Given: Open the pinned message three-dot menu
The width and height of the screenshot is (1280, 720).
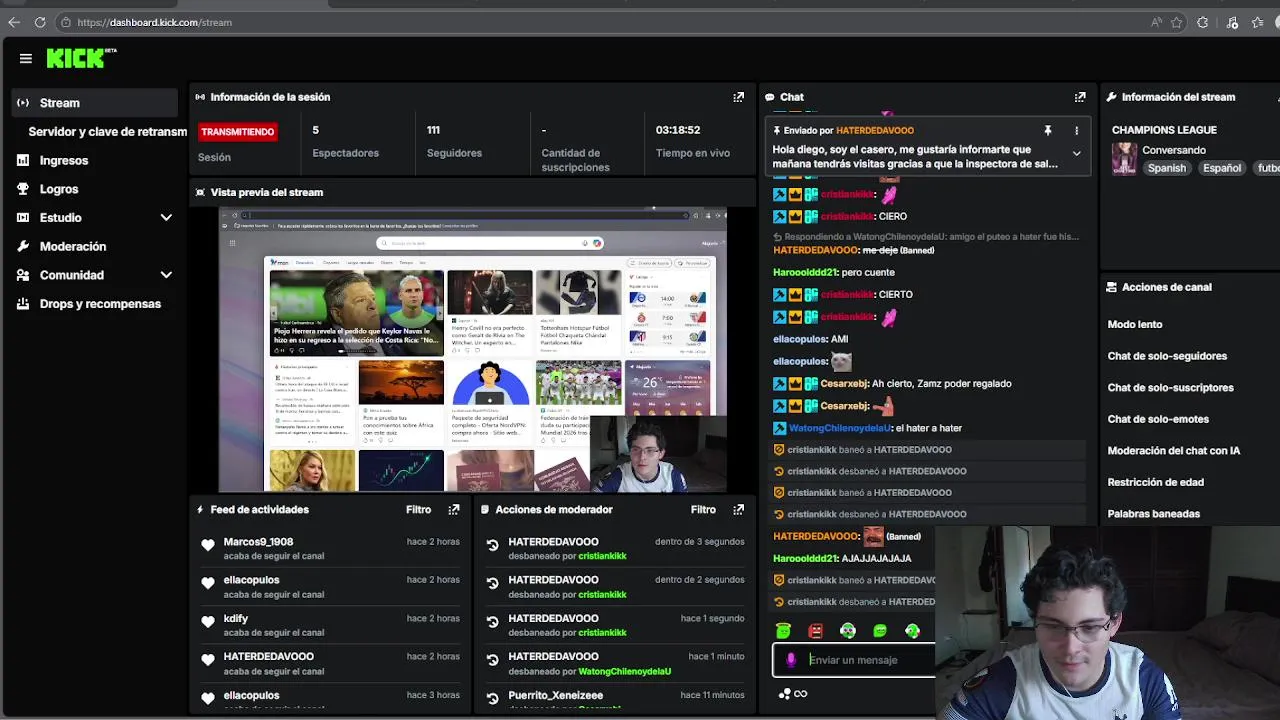Looking at the screenshot, I should point(1076,131).
